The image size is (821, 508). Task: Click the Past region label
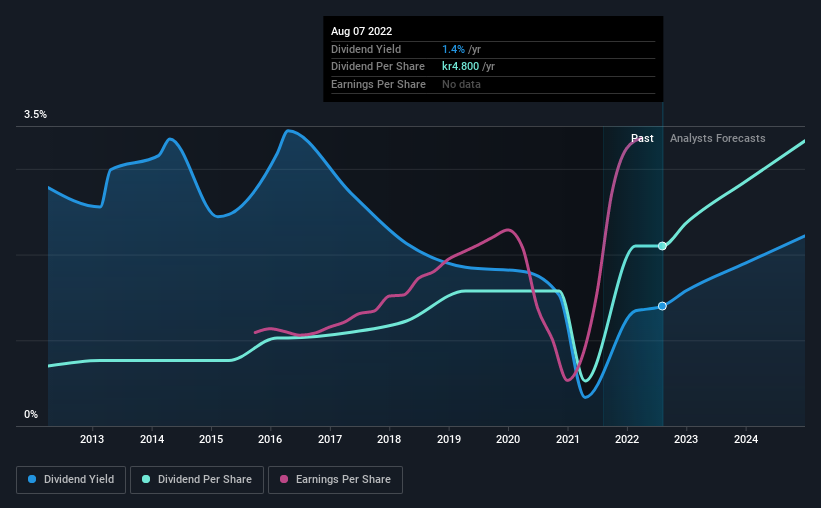click(642, 138)
